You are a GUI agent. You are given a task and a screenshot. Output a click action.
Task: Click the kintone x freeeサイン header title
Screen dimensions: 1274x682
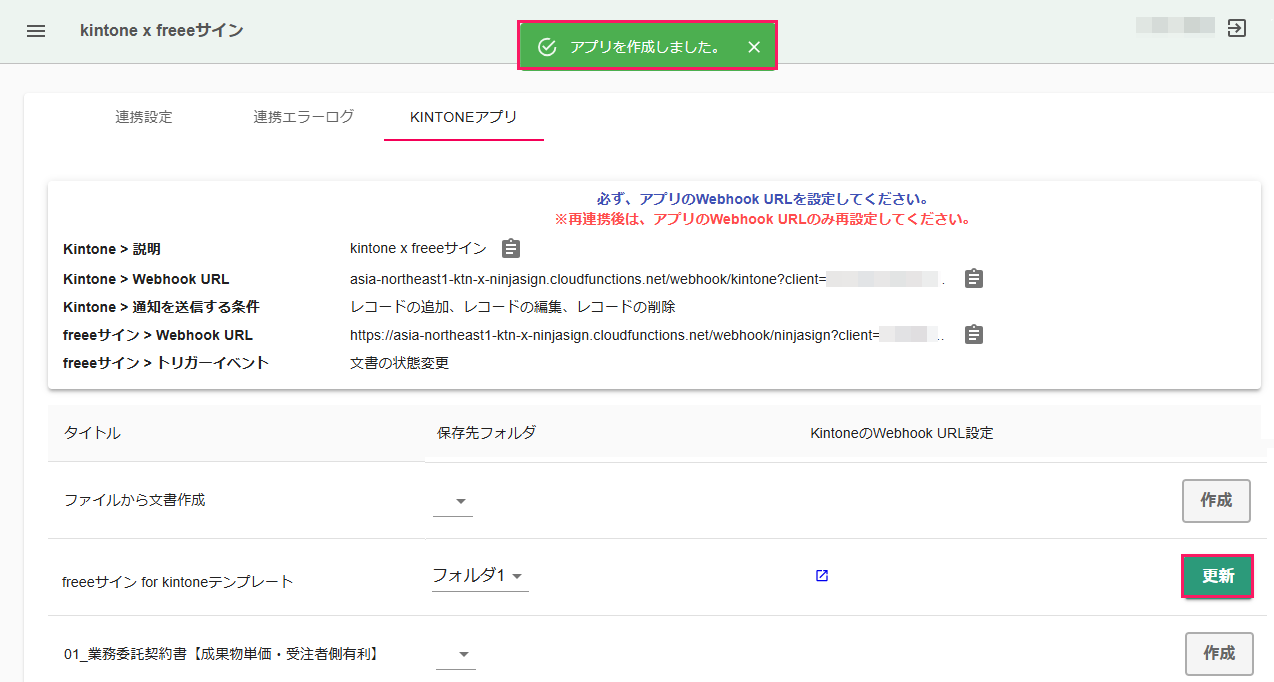click(x=162, y=31)
